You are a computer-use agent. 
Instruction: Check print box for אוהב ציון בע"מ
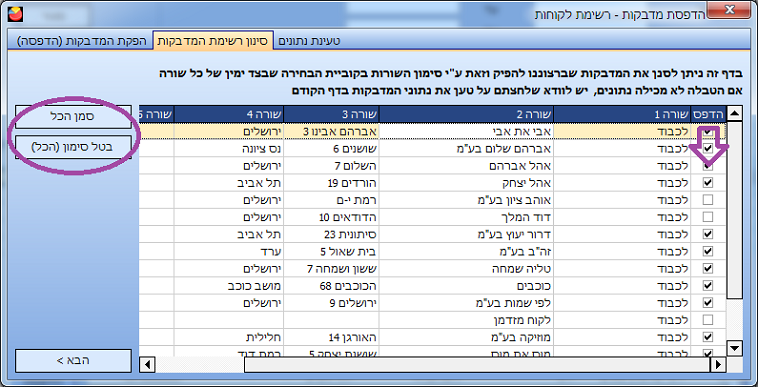point(708,200)
